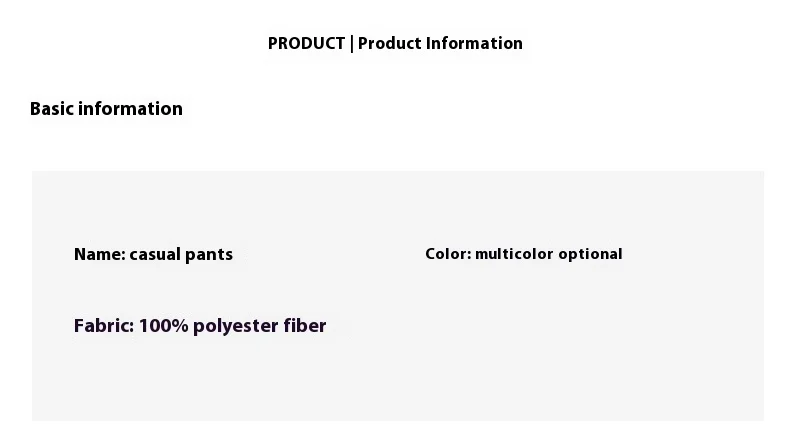The image size is (790, 441).
Task: Click the Name: label
Action: pyautogui.click(x=99, y=254)
